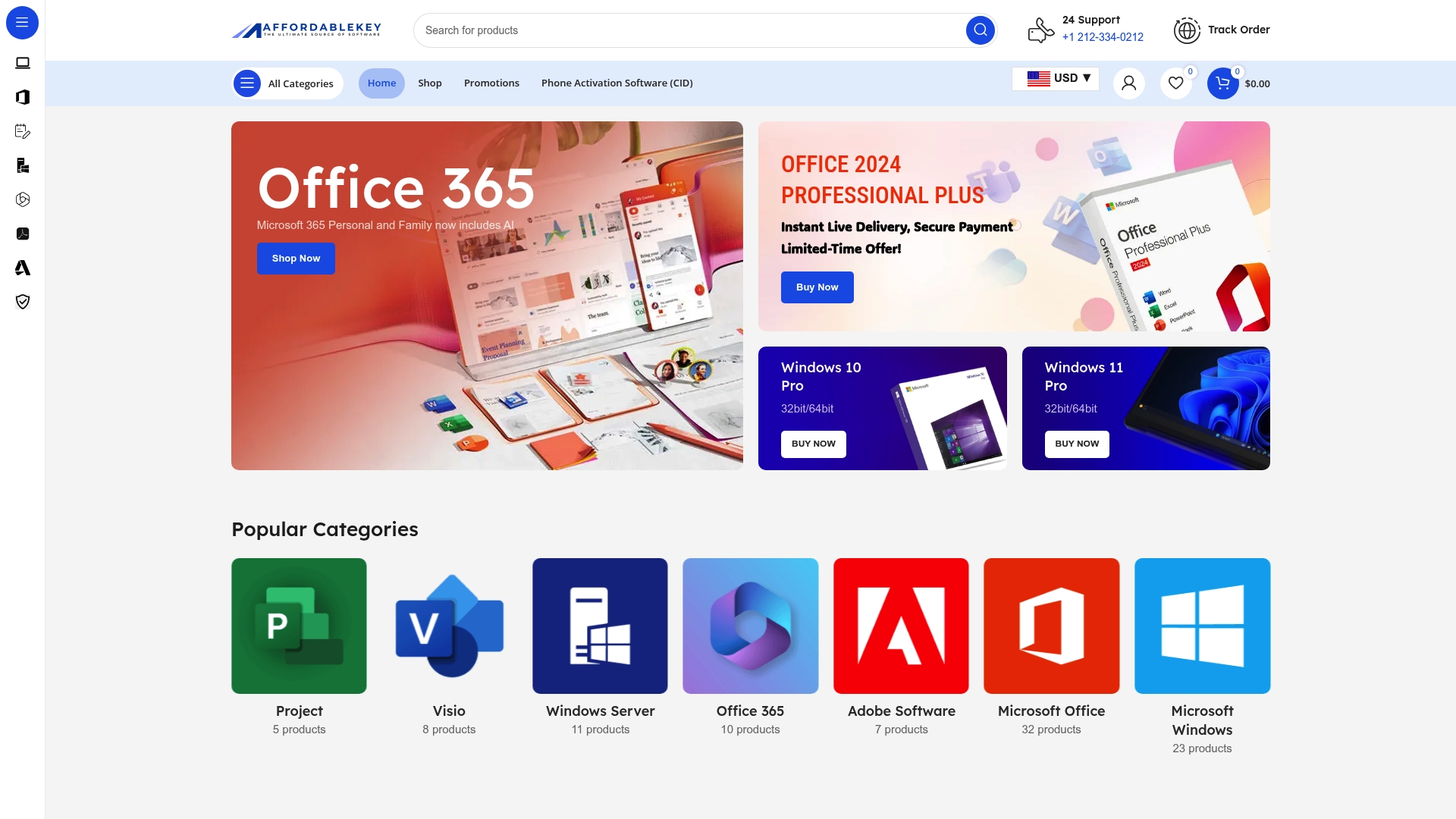The image size is (1456, 819).
Task: Click the US flag icon in currency selector
Action: [1038, 78]
